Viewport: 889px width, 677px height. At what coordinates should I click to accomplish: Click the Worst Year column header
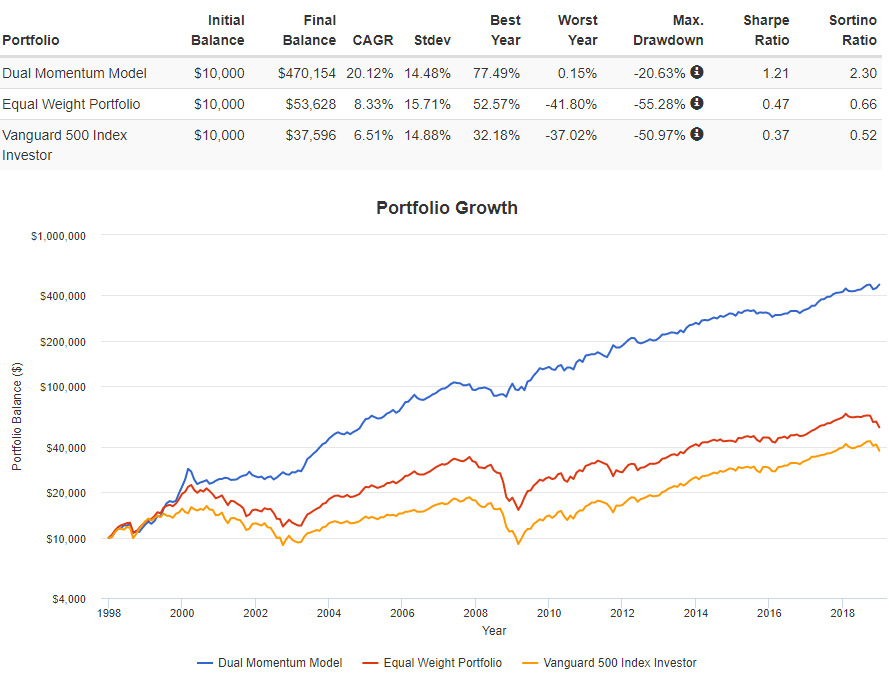[x=577, y=30]
